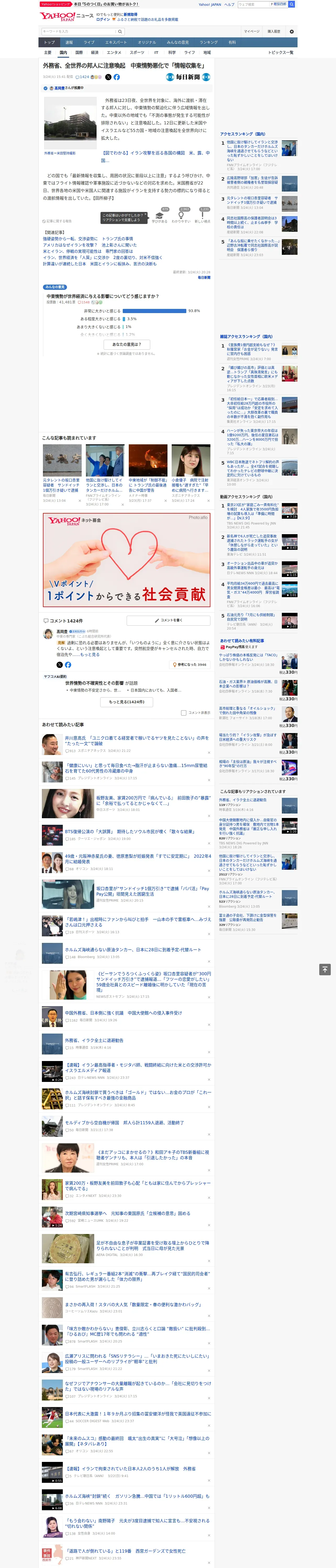Open the 速報 navigation tab

[x=69, y=43]
